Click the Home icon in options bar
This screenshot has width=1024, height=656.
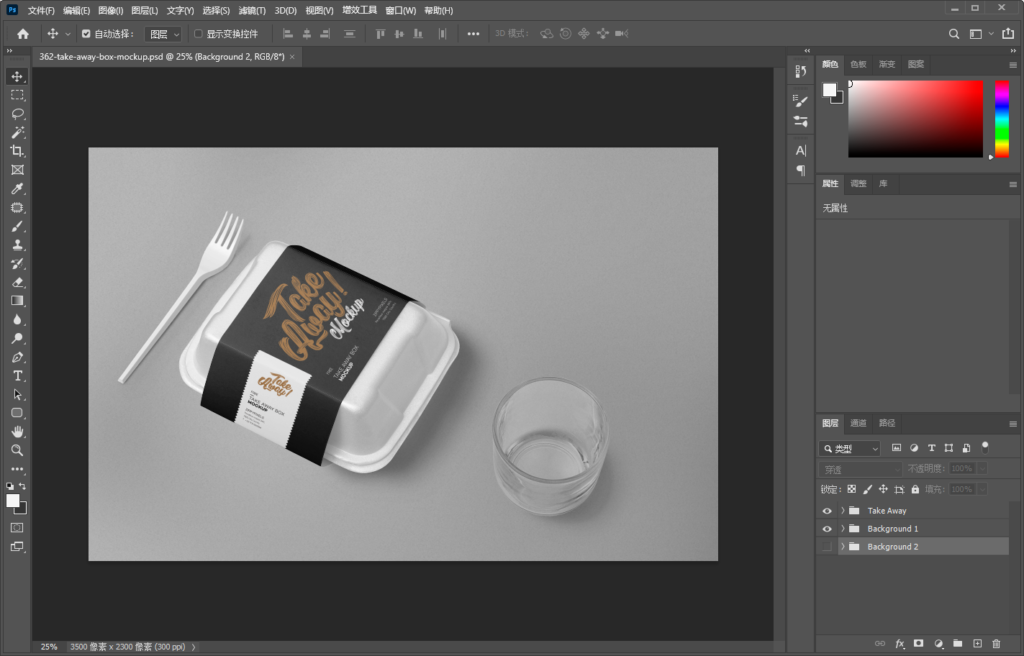(23, 34)
